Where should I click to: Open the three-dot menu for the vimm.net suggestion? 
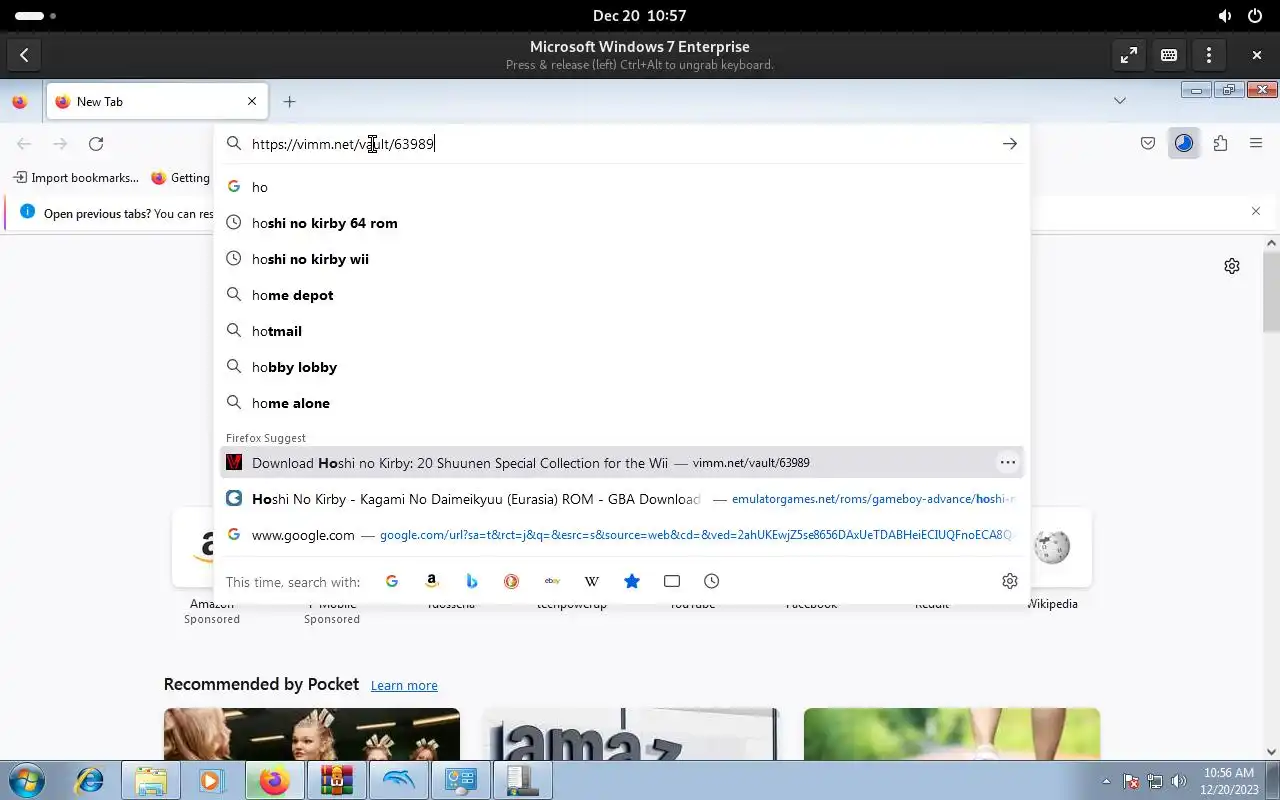coord(1008,462)
